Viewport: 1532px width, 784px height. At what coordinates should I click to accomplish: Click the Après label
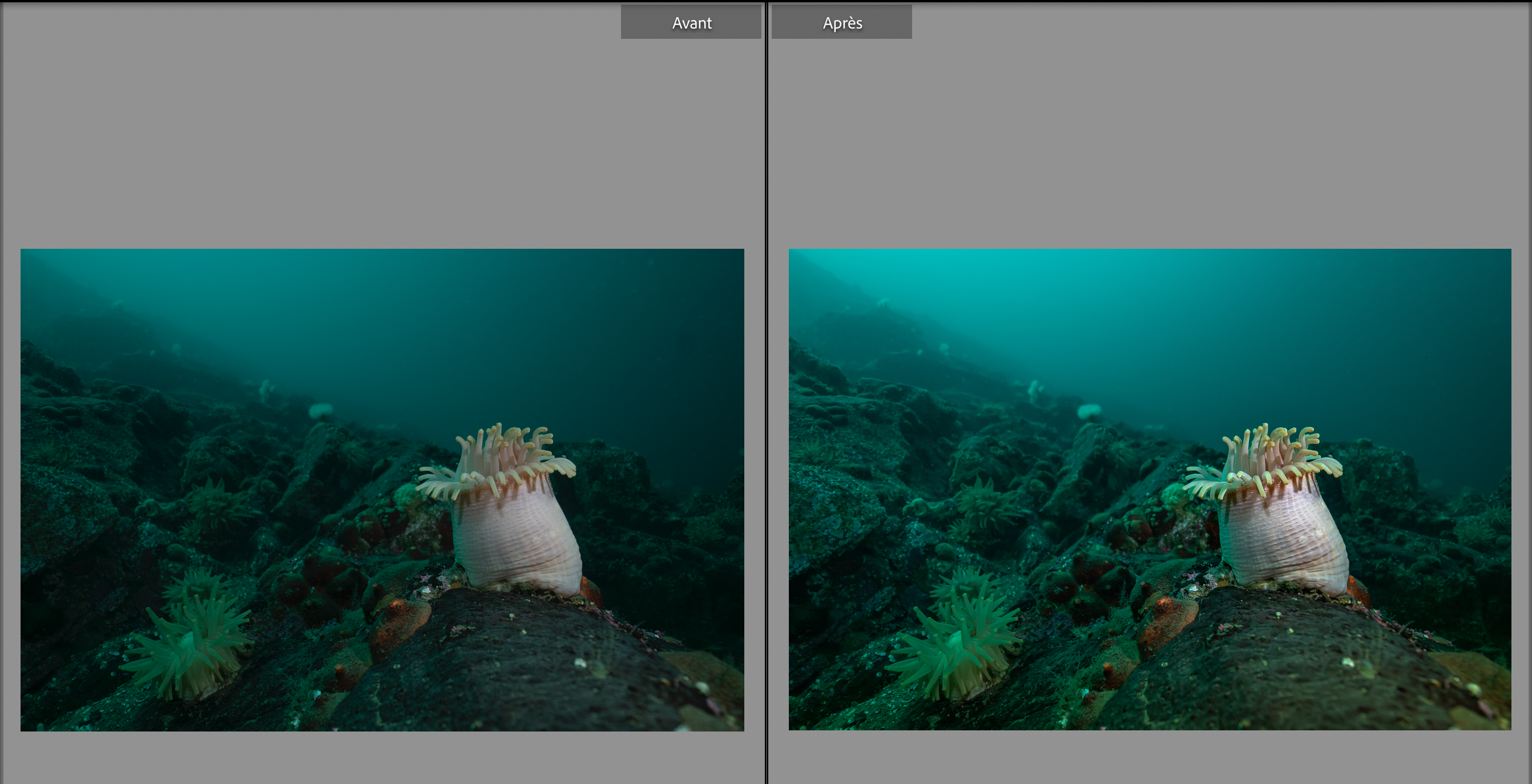(x=841, y=23)
